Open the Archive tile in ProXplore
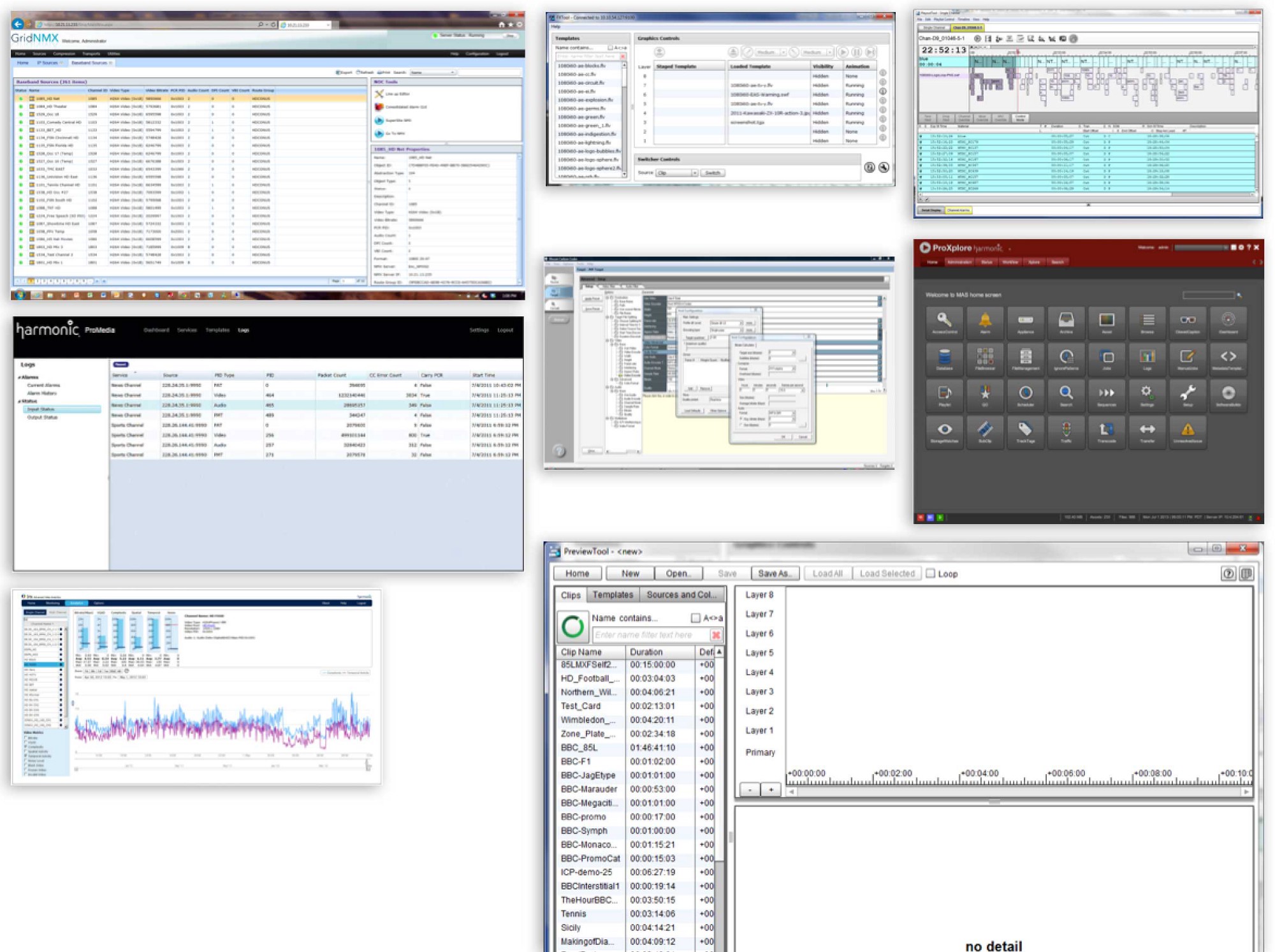Image resolution: width=1275 pixels, height=952 pixels. click(1066, 323)
